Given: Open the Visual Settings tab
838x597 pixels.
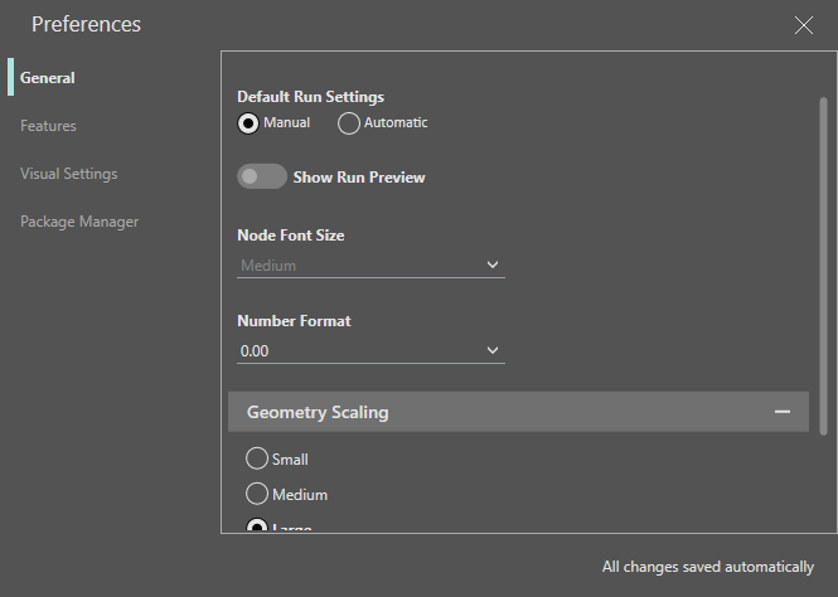Looking at the screenshot, I should (x=69, y=174).
